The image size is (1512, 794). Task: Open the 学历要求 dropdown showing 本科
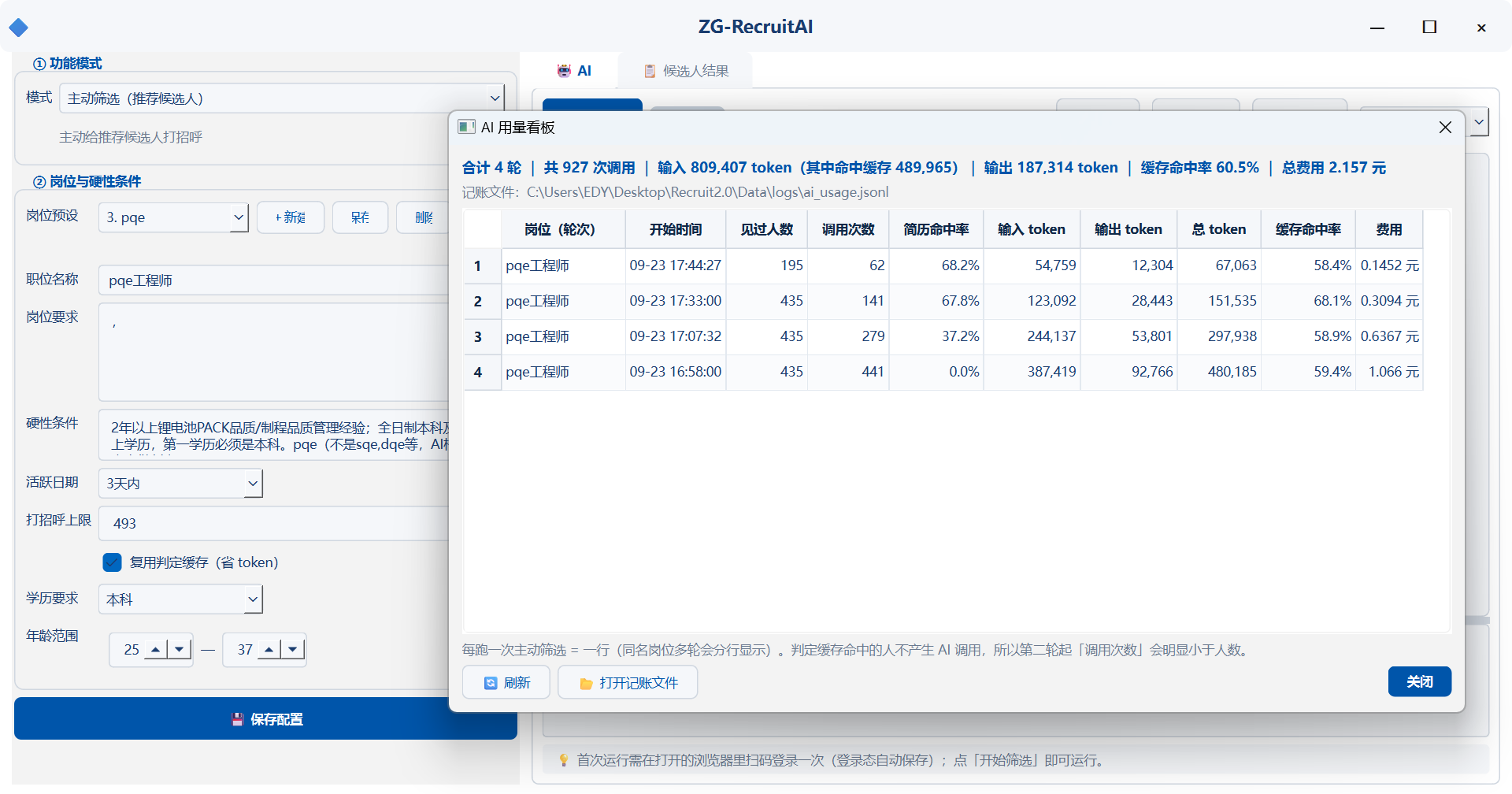180,599
